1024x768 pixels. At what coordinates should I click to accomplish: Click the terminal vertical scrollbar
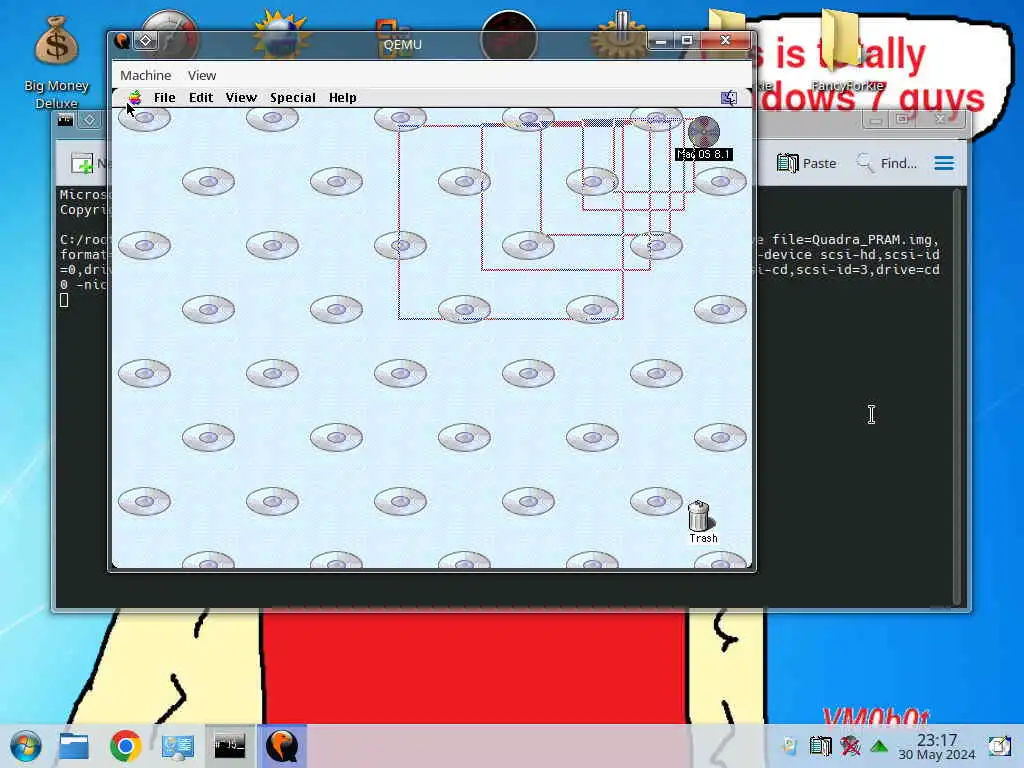pos(957,397)
